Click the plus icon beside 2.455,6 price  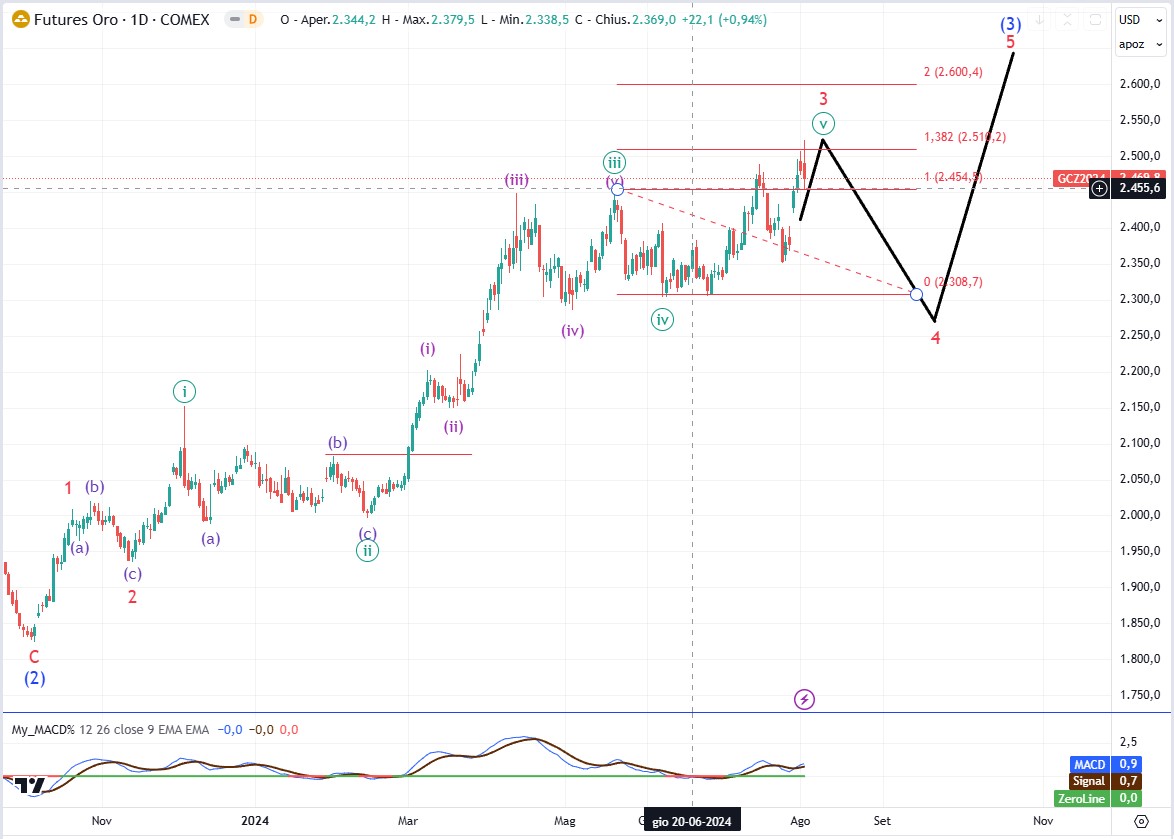pyautogui.click(x=1099, y=189)
